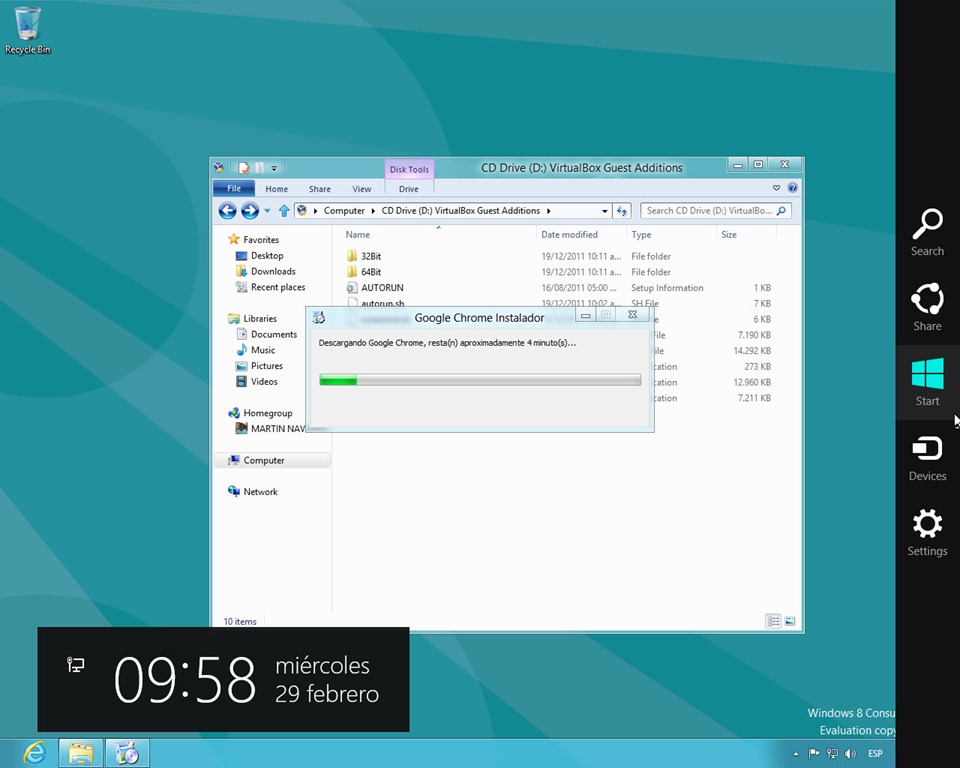Click New folder icon in quick access toolbar
960x768 pixels.
260,167
